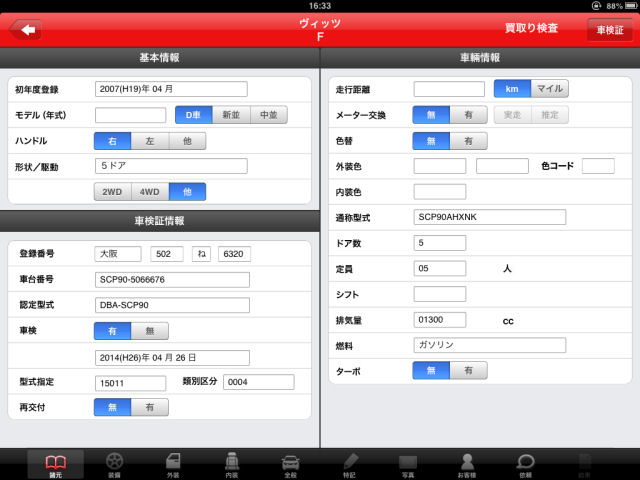Screen dimensions: 640x480
Task: Select km distance unit
Action: coord(513,89)
